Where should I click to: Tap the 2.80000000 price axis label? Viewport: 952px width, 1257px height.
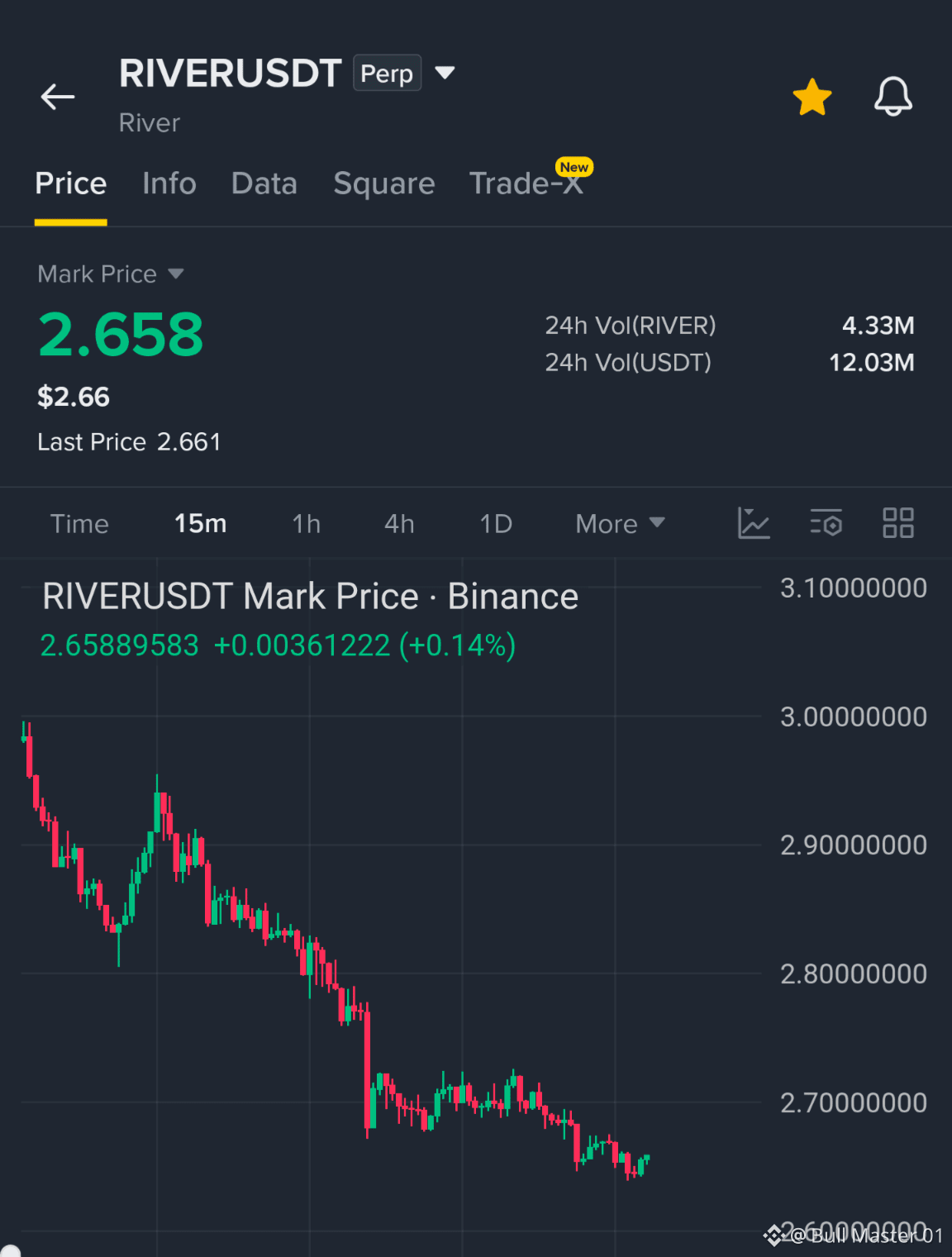(854, 974)
